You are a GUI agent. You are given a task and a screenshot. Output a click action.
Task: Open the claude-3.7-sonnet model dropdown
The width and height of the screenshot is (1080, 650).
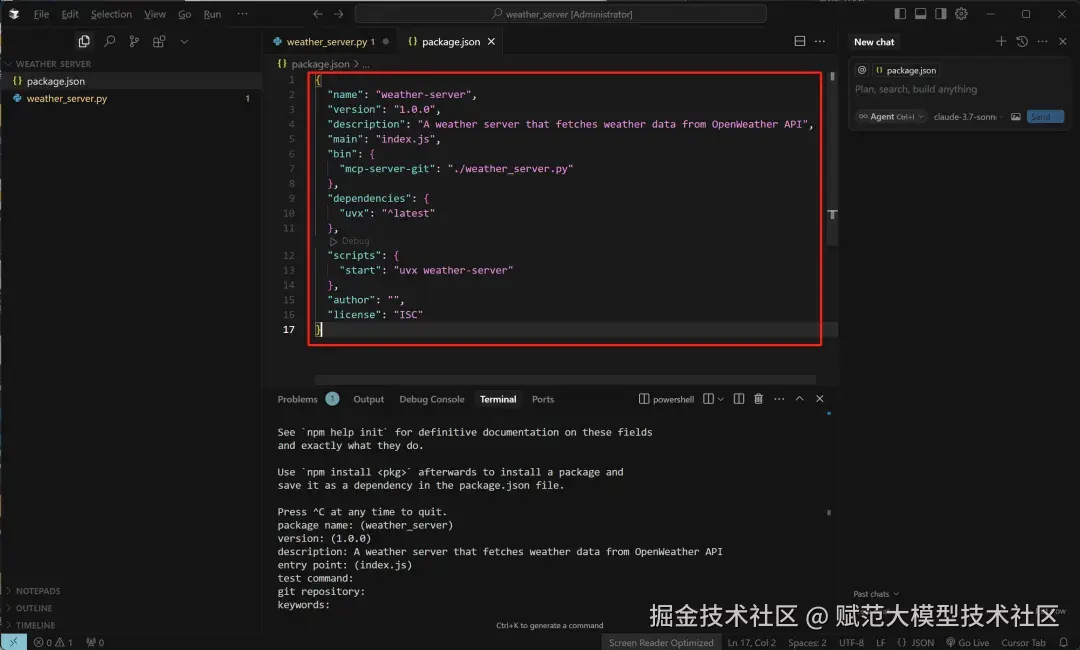pos(968,117)
